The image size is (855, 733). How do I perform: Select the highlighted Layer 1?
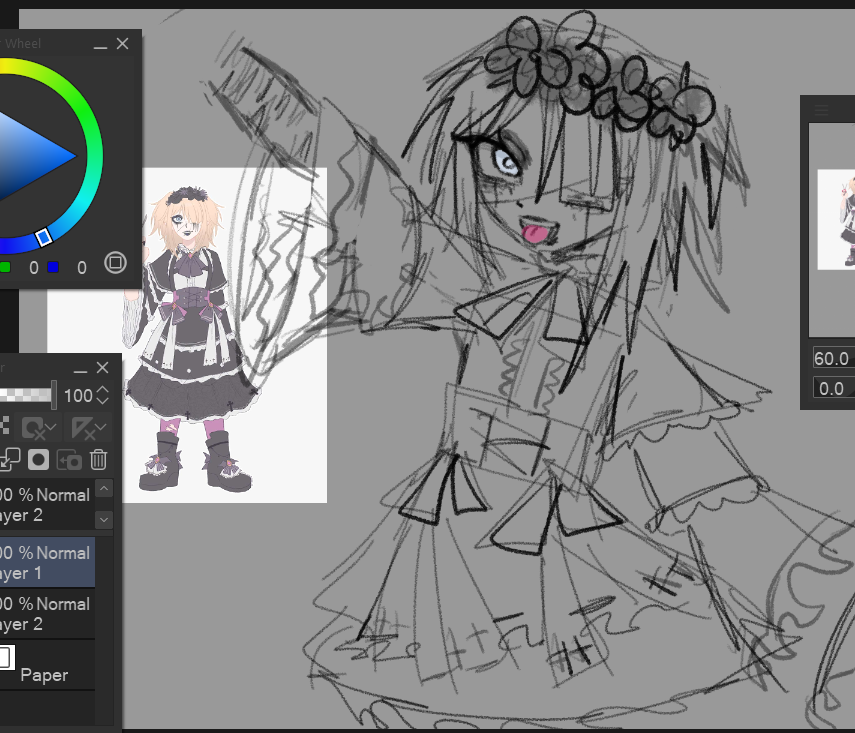pos(47,562)
